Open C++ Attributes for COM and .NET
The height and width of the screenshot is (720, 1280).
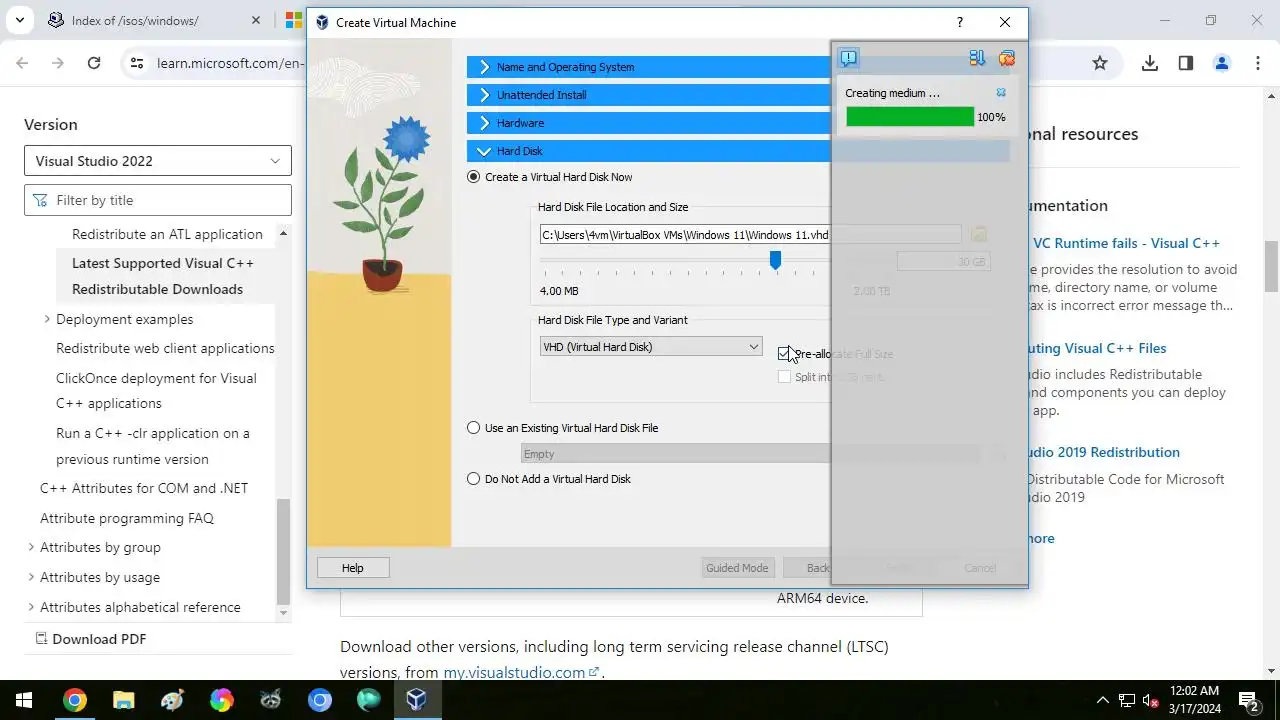click(x=144, y=488)
